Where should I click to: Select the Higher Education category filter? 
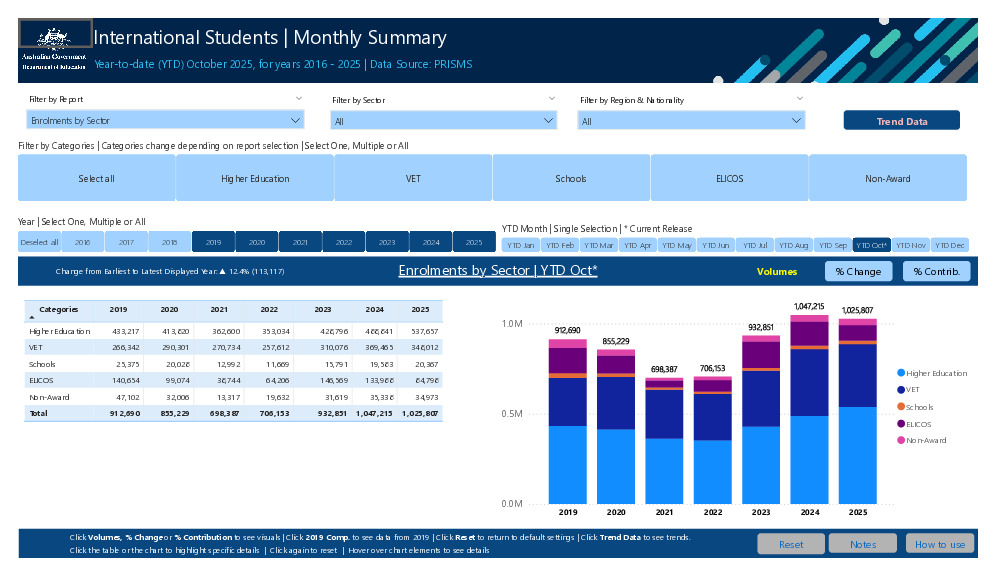coord(254,177)
